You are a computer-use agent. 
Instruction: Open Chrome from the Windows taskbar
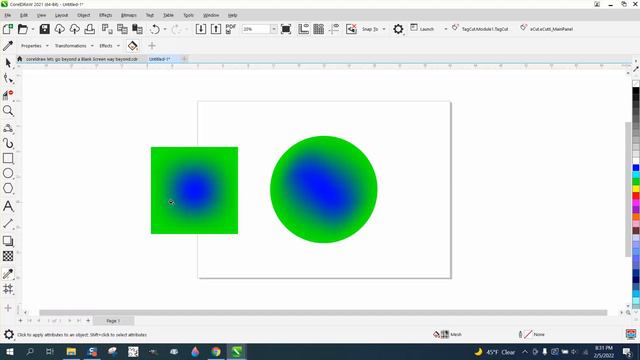point(216,351)
